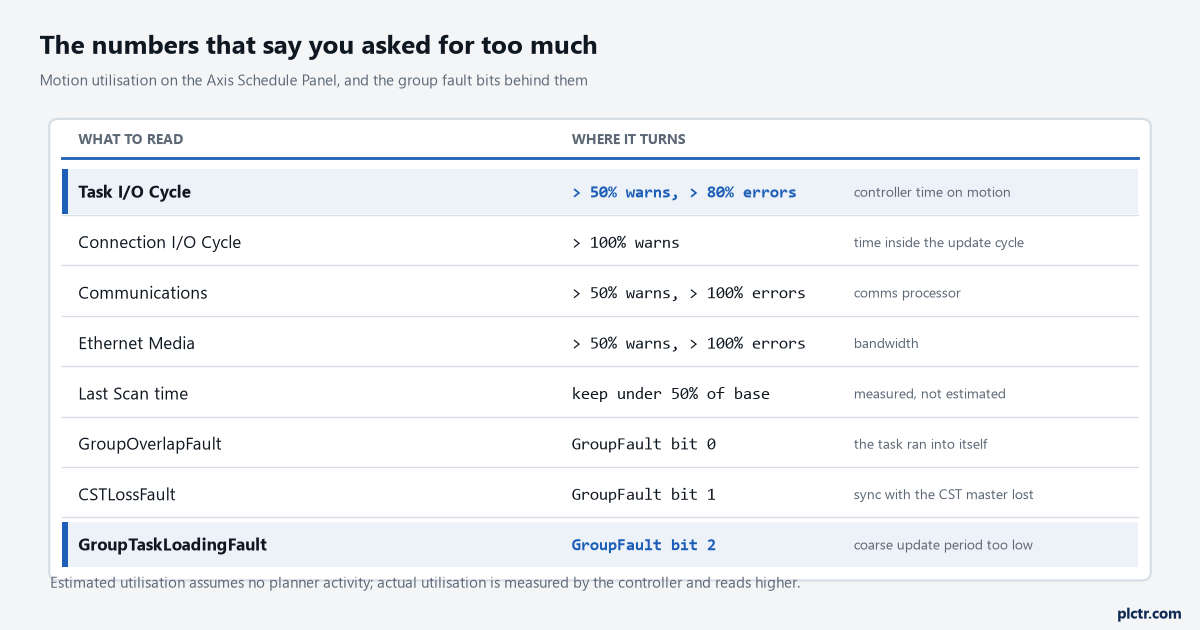The width and height of the screenshot is (1200, 630).
Task: Select the "Last Scan time" row label
Action: 133,394
